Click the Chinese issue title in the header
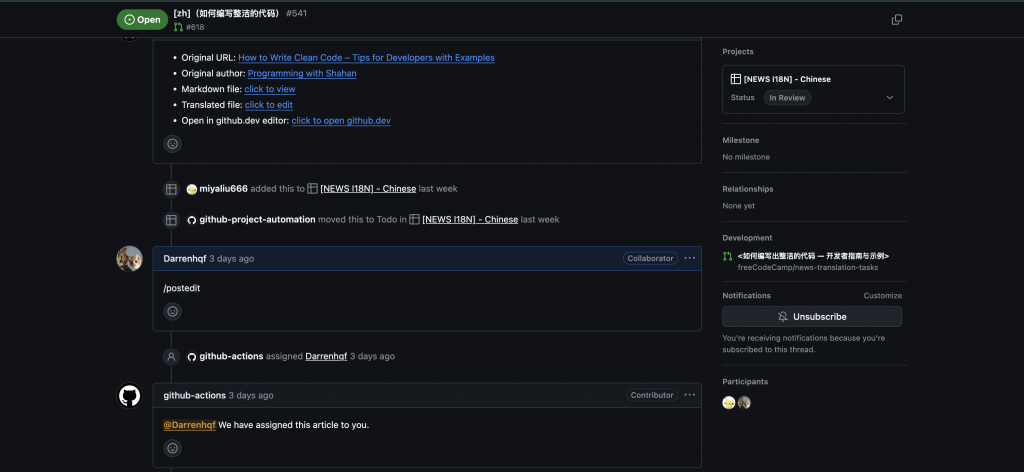Screen dimensions: 1024x472 (228, 13)
